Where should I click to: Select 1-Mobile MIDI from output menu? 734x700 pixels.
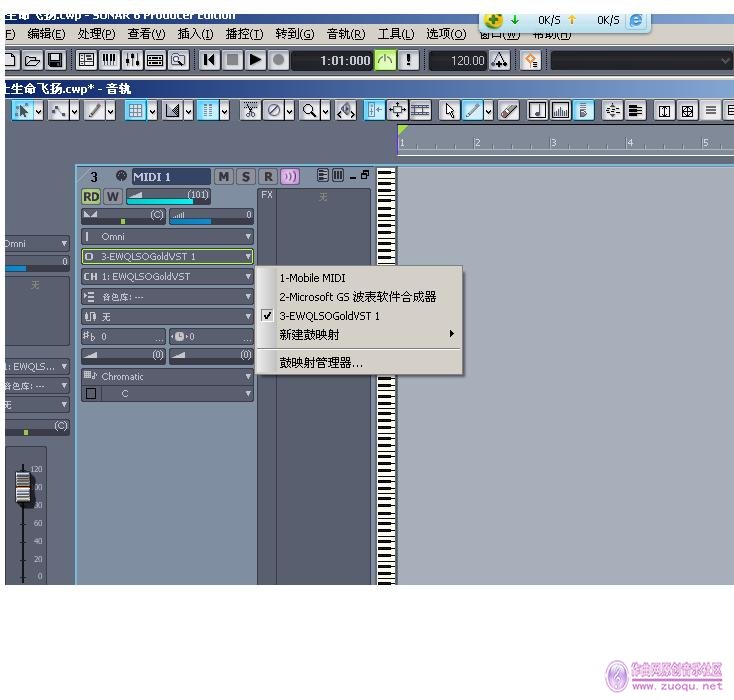coord(359,278)
